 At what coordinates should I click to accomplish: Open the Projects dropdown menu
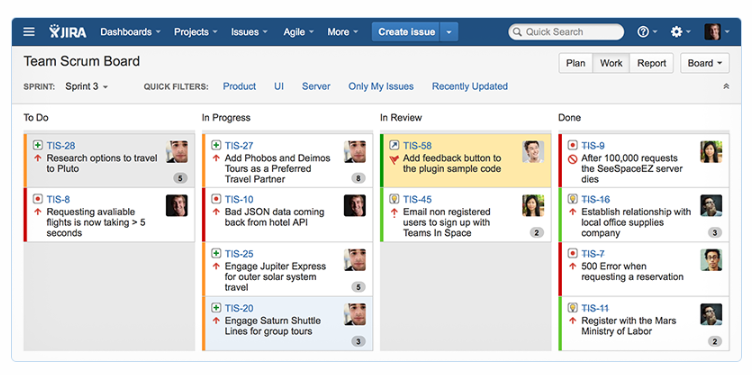tap(196, 32)
